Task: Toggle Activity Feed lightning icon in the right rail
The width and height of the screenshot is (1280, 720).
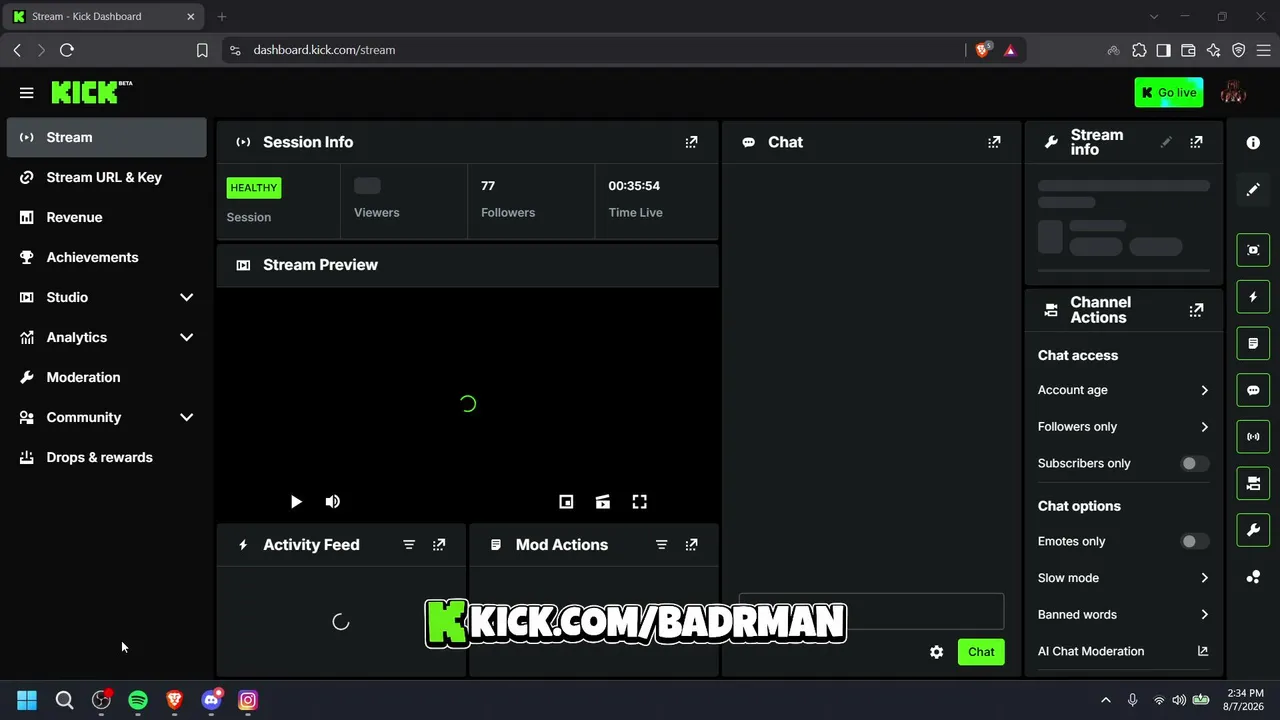Action: (x=1253, y=297)
